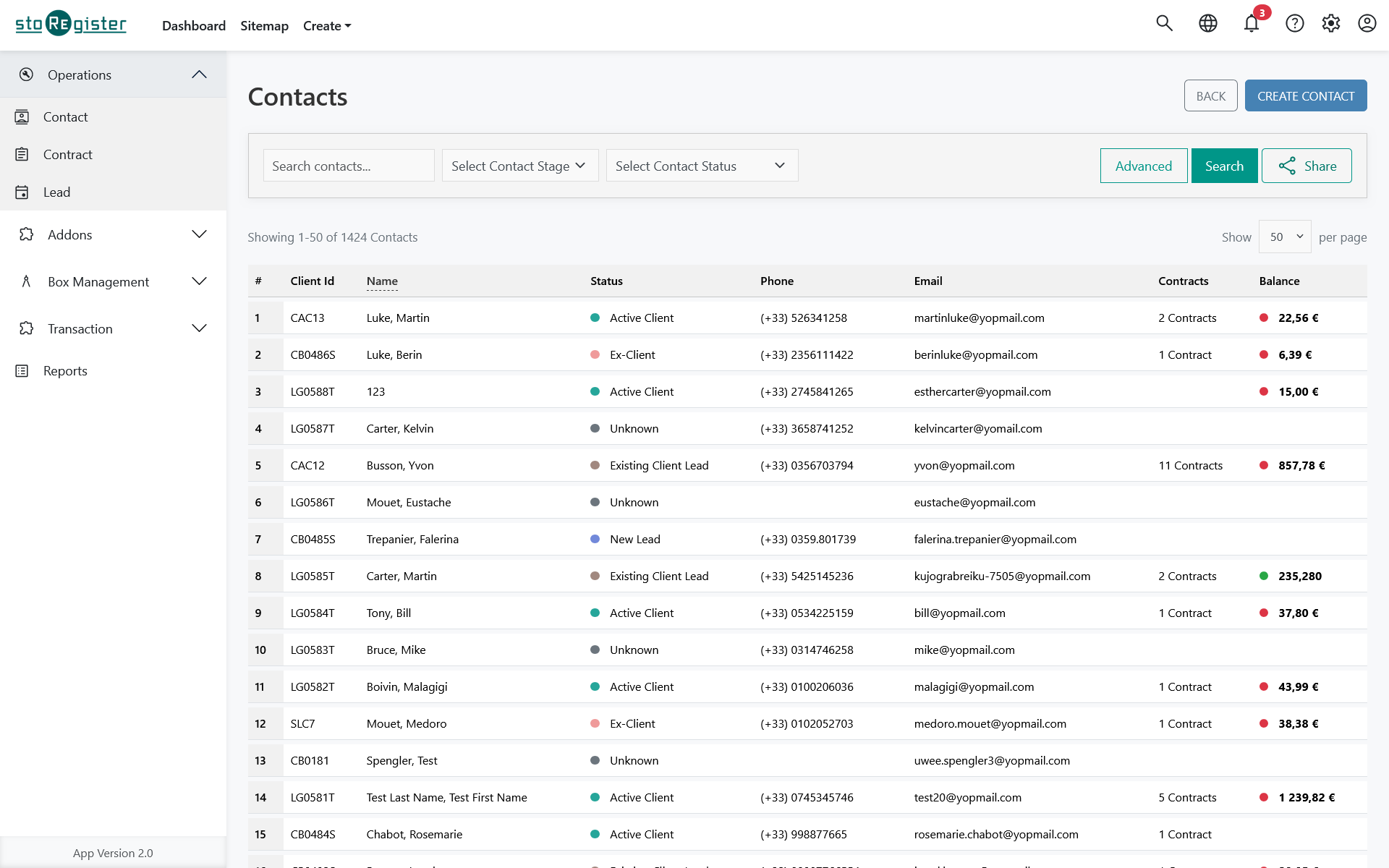This screenshot has height=868, width=1389.
Task: Click the green status dot for Luke, Martin
Action: [x=595, y=318]
